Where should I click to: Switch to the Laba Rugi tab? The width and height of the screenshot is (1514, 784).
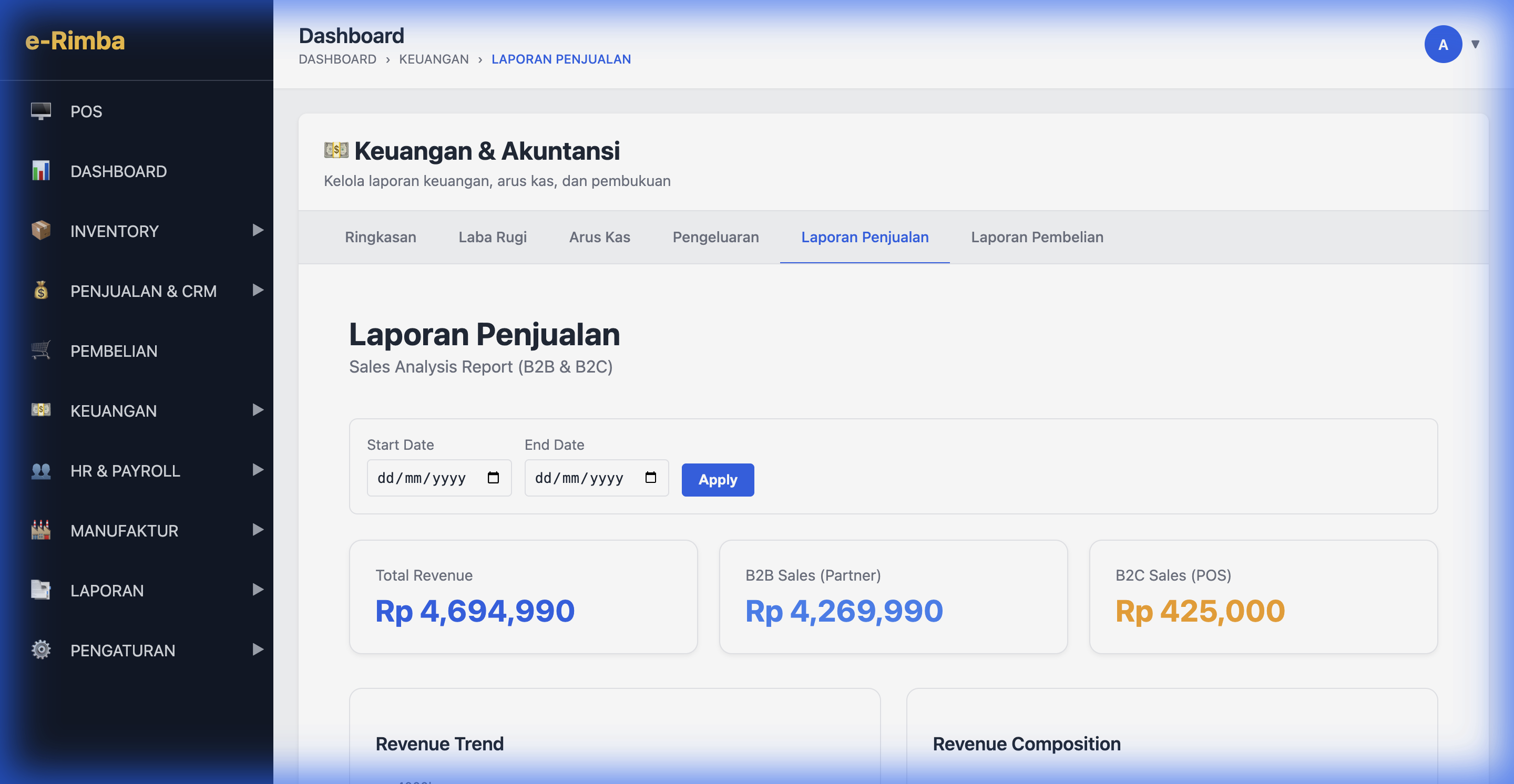[493, 238]
